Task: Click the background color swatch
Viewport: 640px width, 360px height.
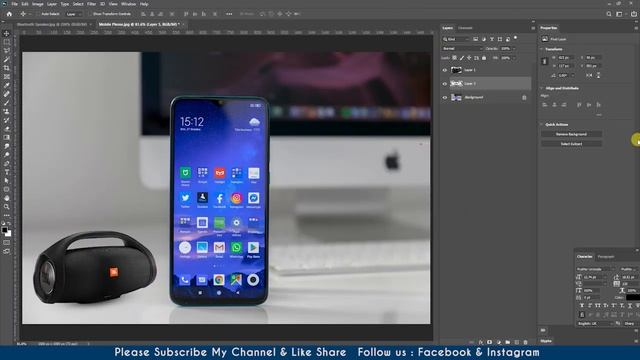Action: (9, 234)
